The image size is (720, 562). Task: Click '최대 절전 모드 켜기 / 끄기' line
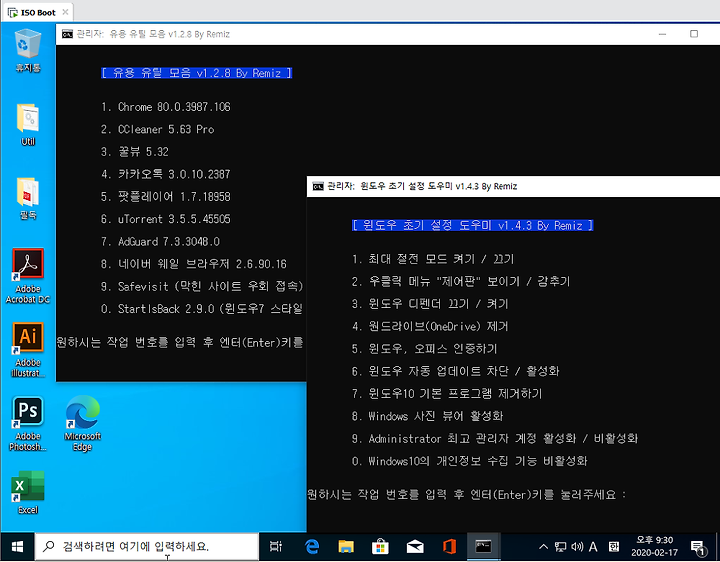tap(433, 259)
